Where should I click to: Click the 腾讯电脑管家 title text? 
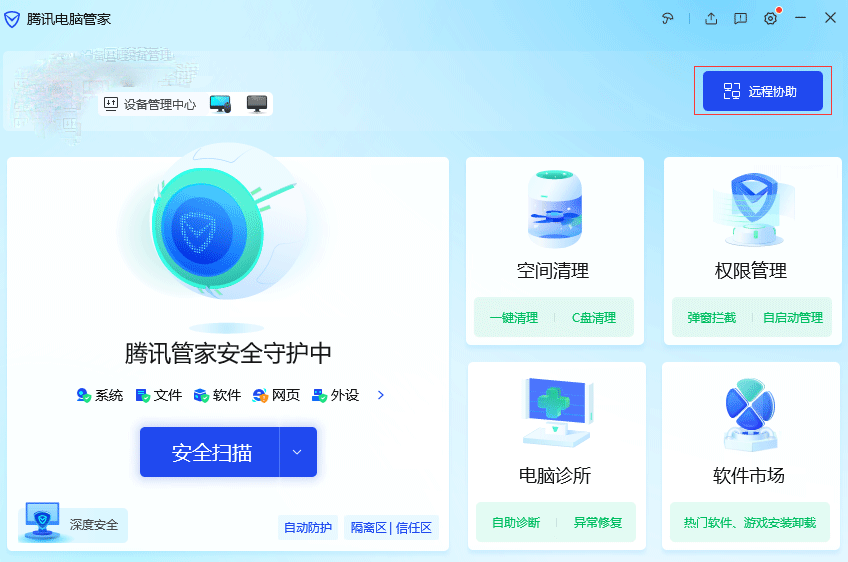click(x=69, y=19)
